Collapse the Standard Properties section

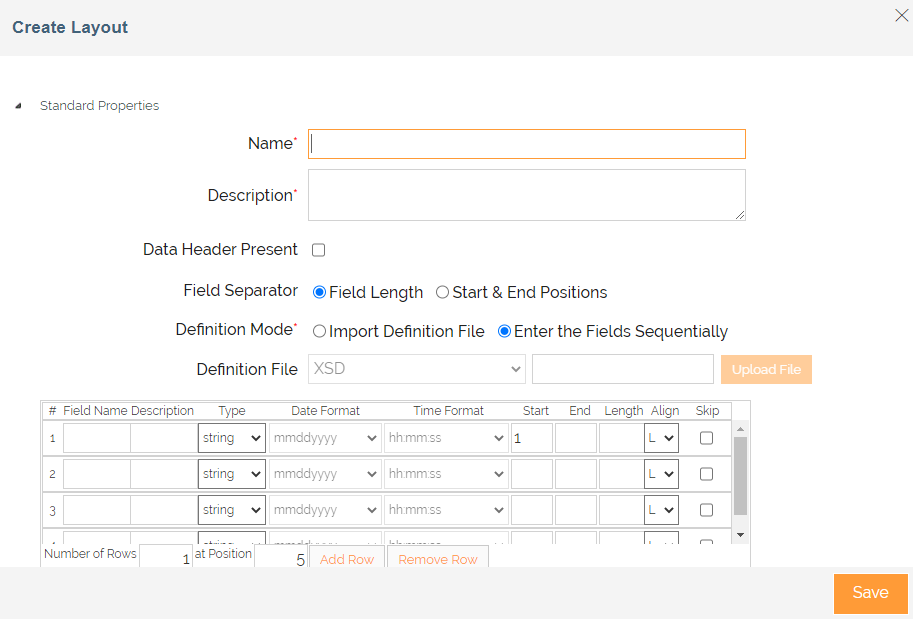click(19, 106)
